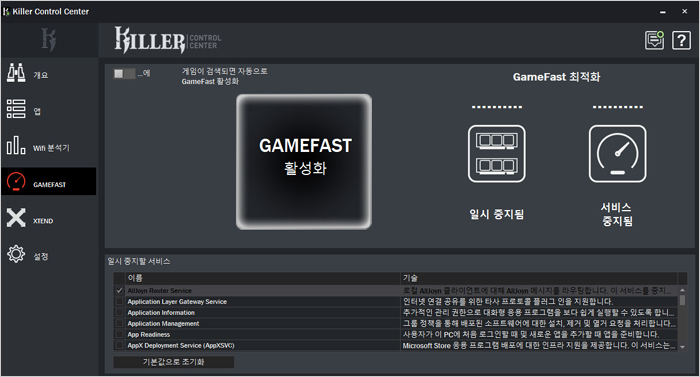Image resolution: width=700 pixels, height=377 pixels.
Task: Check the Application Information checkbox
Action: pyautogui.click(x=119, y=312)
